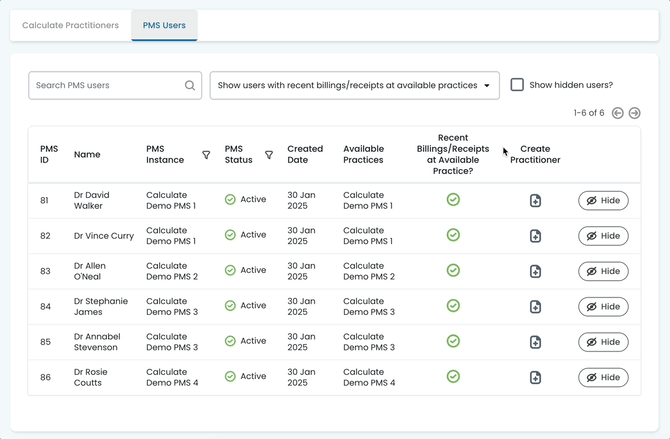Hide Dr David Walker from list
Screen dimensions: 670x439
pos(603,200)
